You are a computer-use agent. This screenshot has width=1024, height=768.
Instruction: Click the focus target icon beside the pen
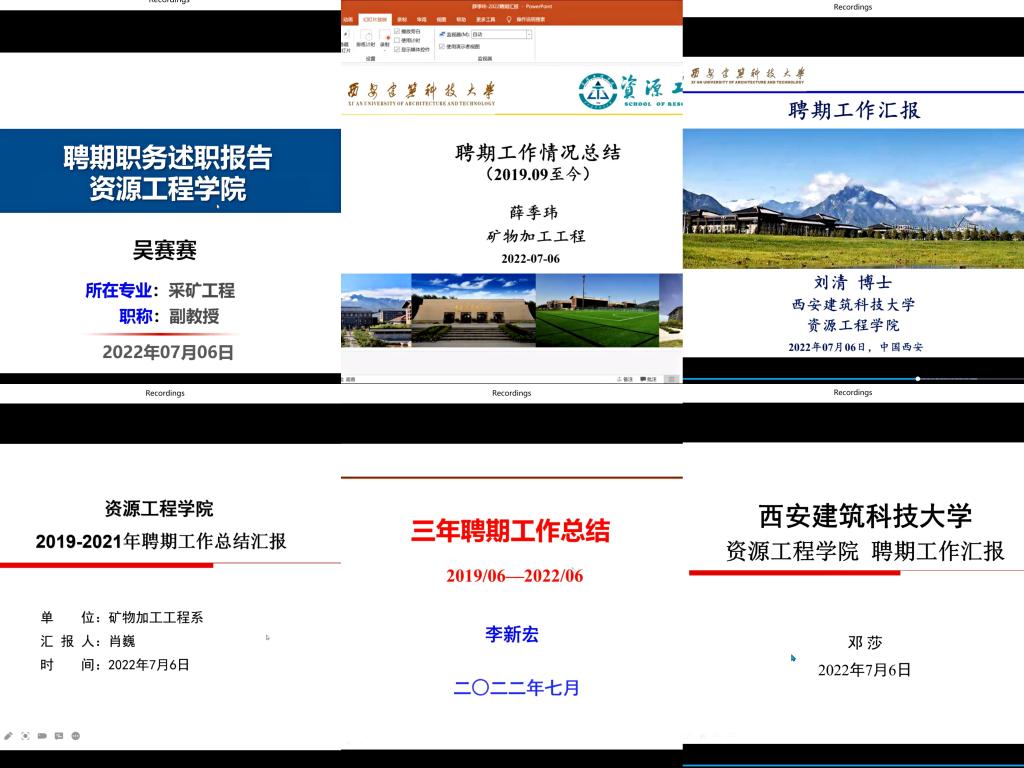coord(25,735)
